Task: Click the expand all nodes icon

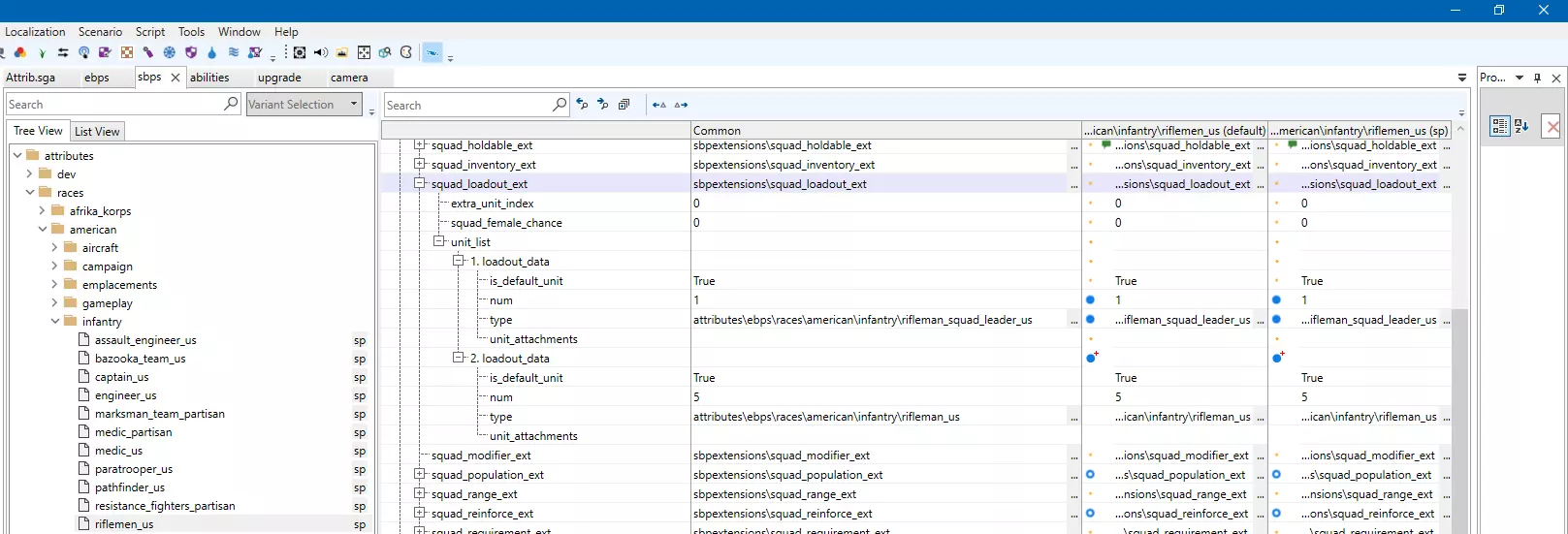Action: (624, 105)
